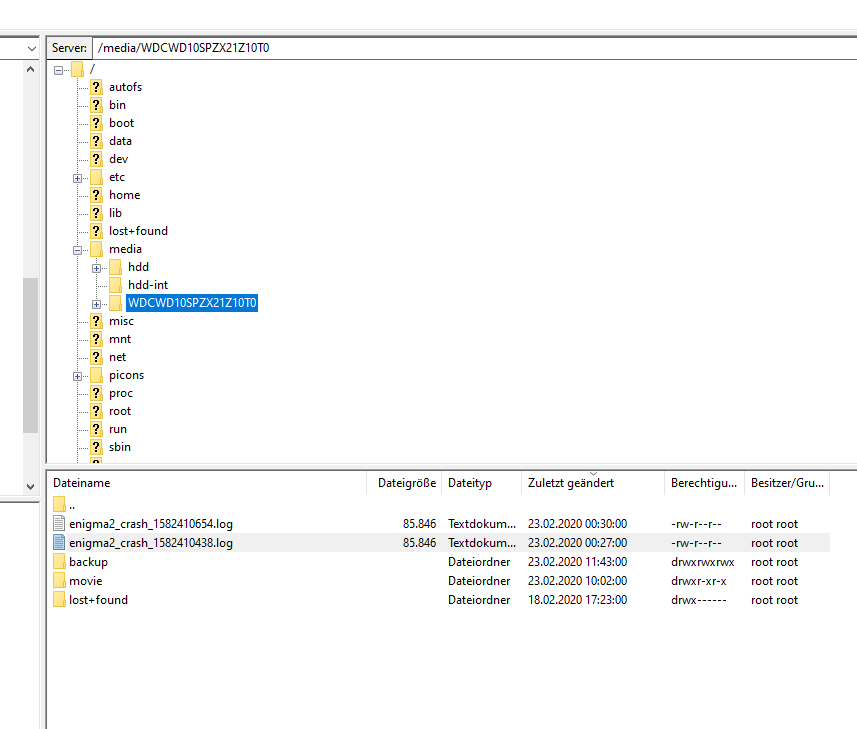The image size is (857, 729).
Task: Click the text file icon of enigma2_crash_1582410654.log
Action: (59, 524)
